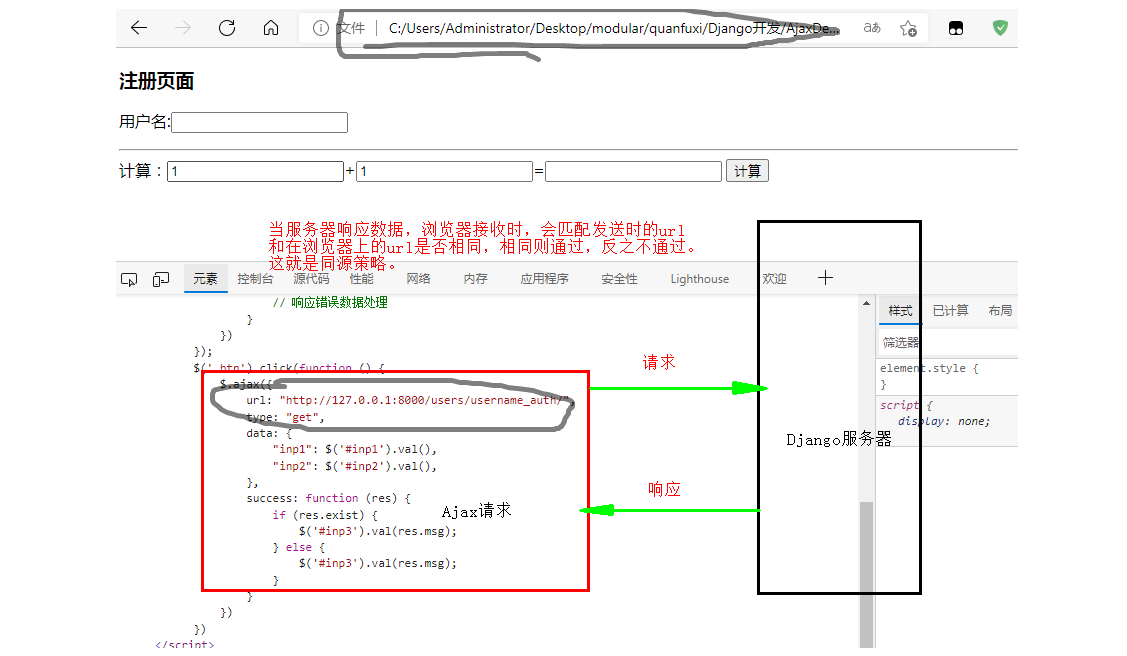Open the 内存 (Memory) tab
Screen dimensions: 1127x656
475,279
